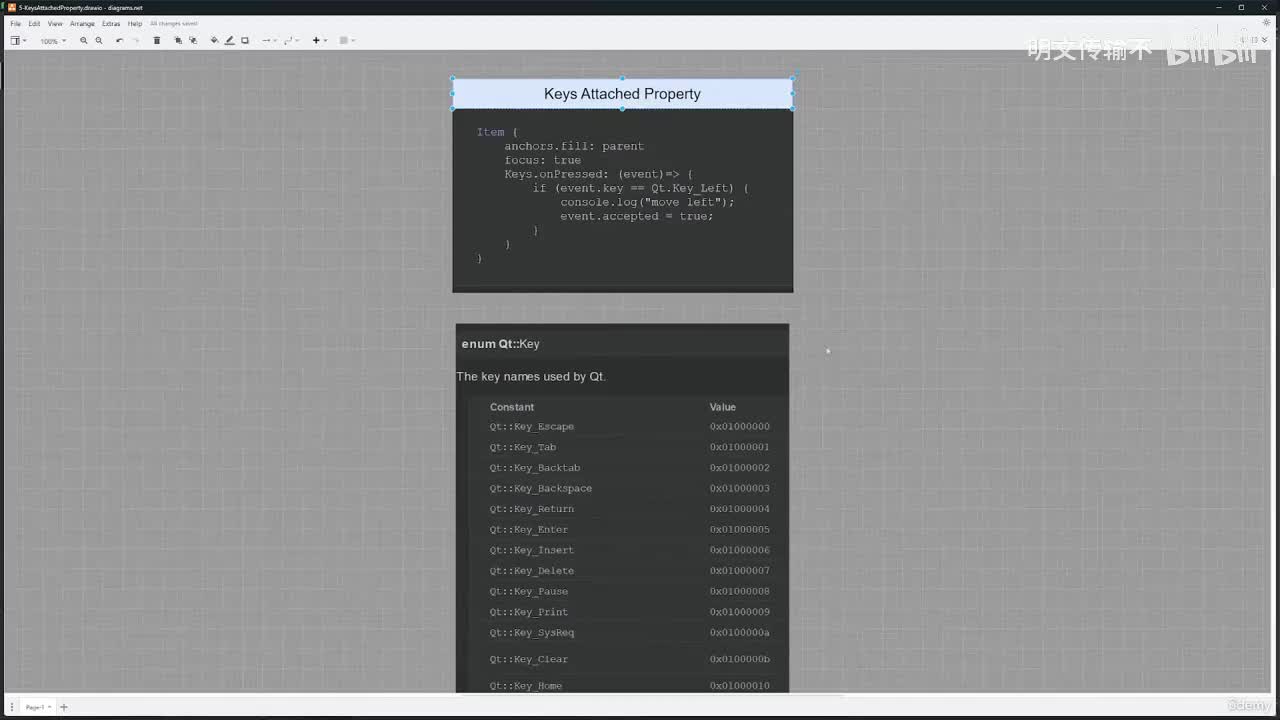Click the diagrams.net app logo icon
The image size is (1280, 720).
tap(12, 7)
